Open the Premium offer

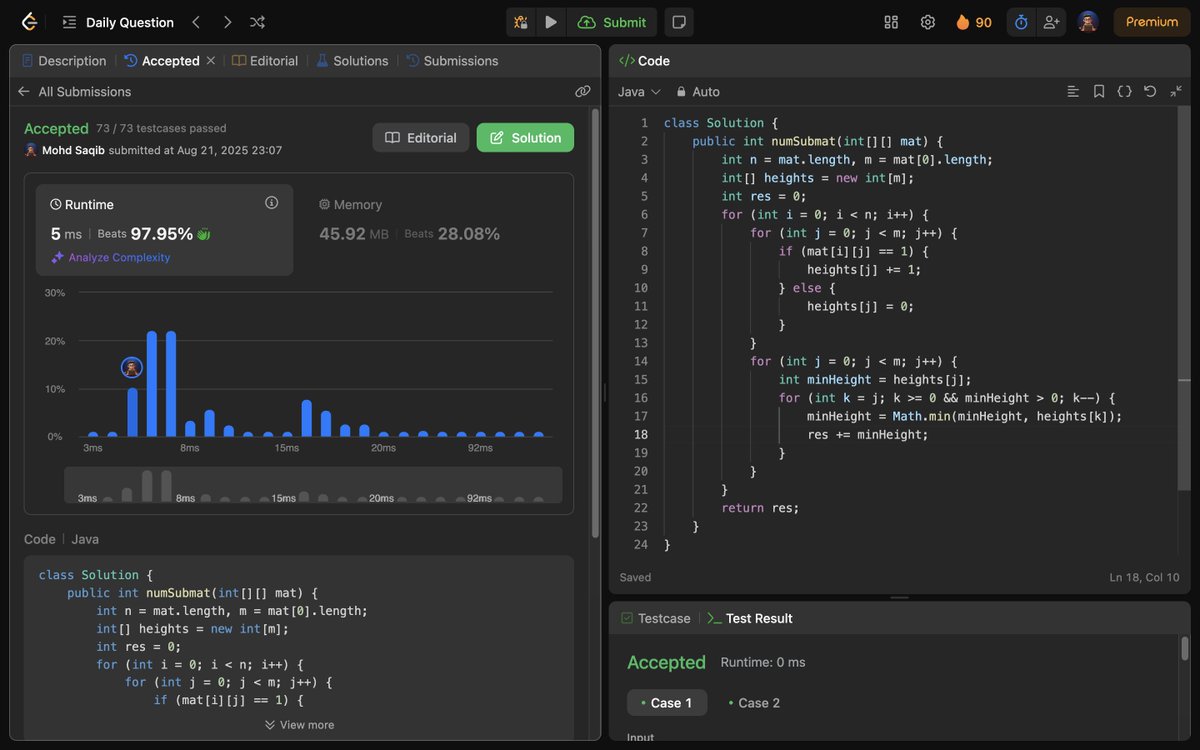(x=1152, y=22)
